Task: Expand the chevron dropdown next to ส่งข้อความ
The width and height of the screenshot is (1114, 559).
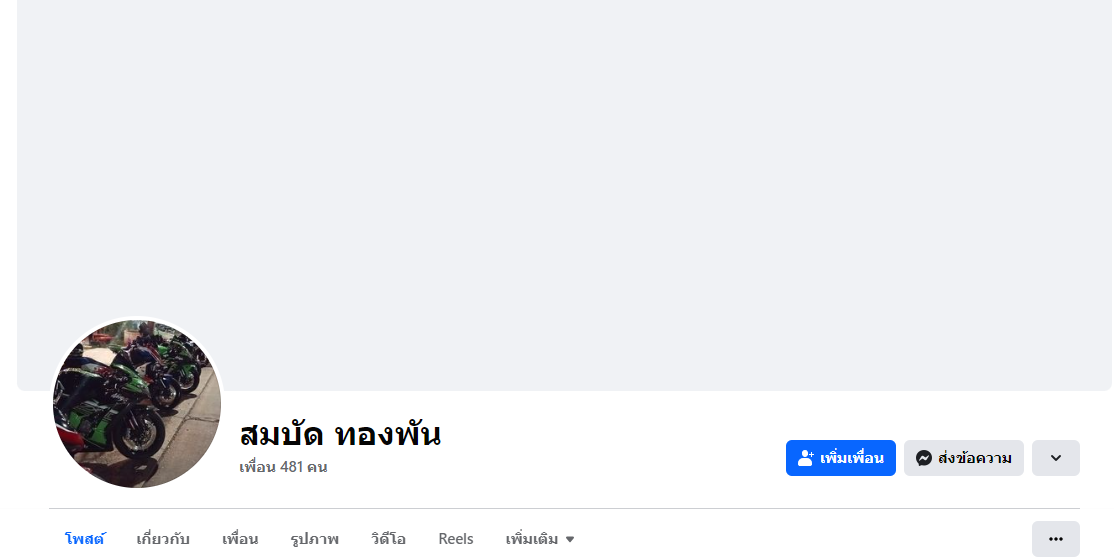Action: [x=1055, y=458]
